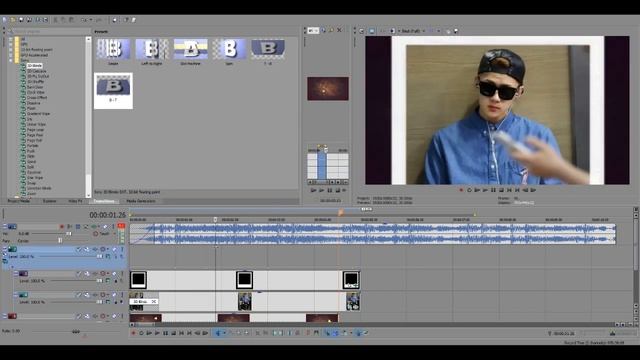Switch to the Explorer tab
Screen dimensions: 640x360
pyautogui.click(x=49, y=201)
